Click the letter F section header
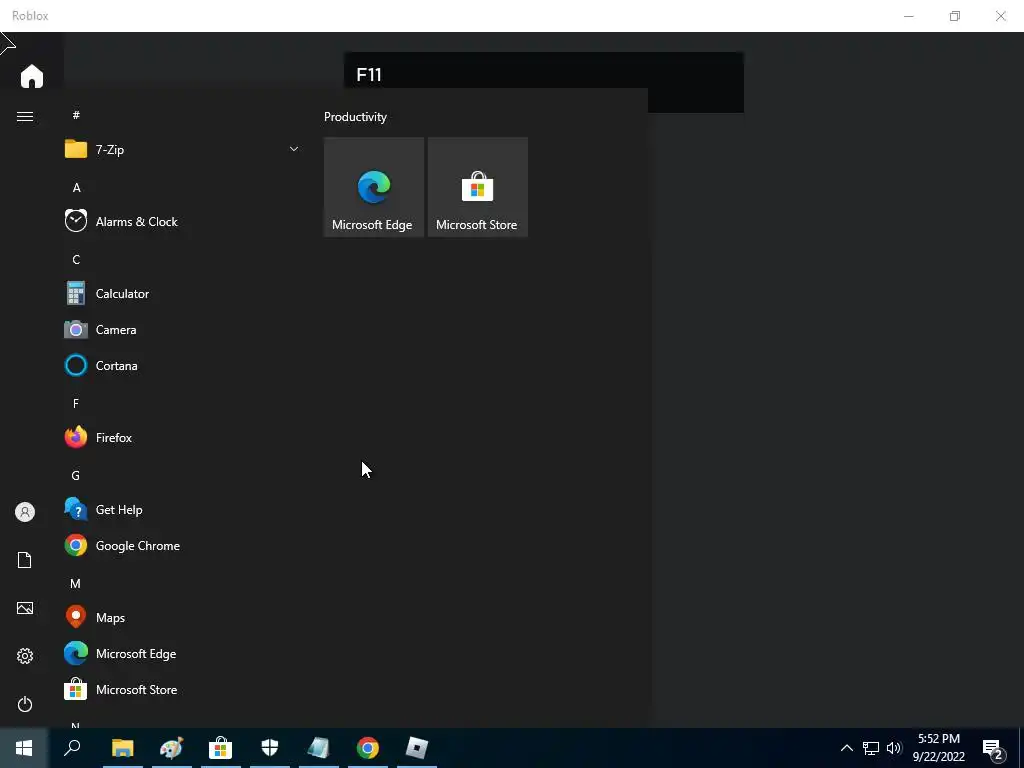The width and height of the screenshot is (1024, 768). [76, 404]
